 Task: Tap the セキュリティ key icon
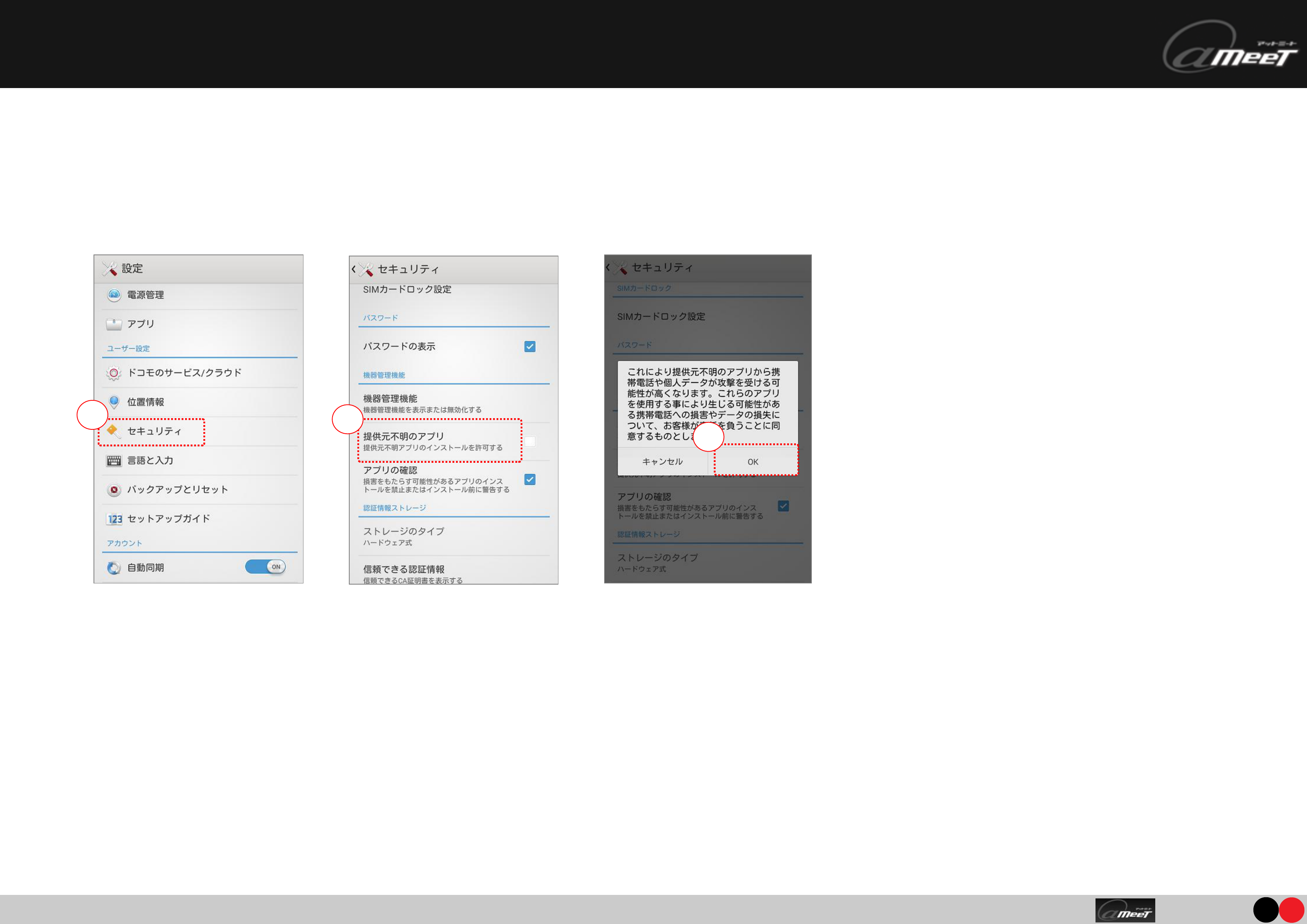click(x=113, y=431)
